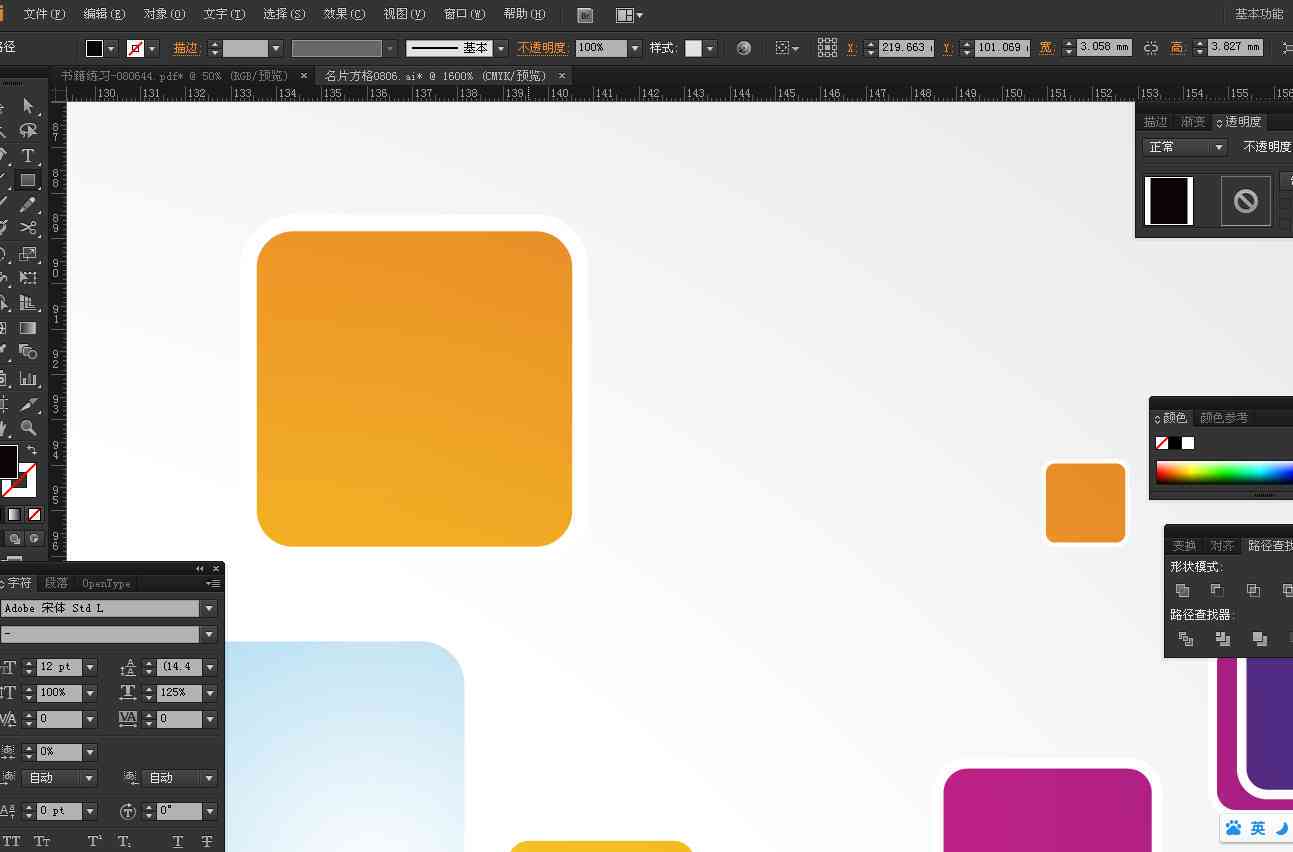Viewport: 1293px width, 852px height.
Task: Toggle underline in Character panel
Action: tap(177, 842)
